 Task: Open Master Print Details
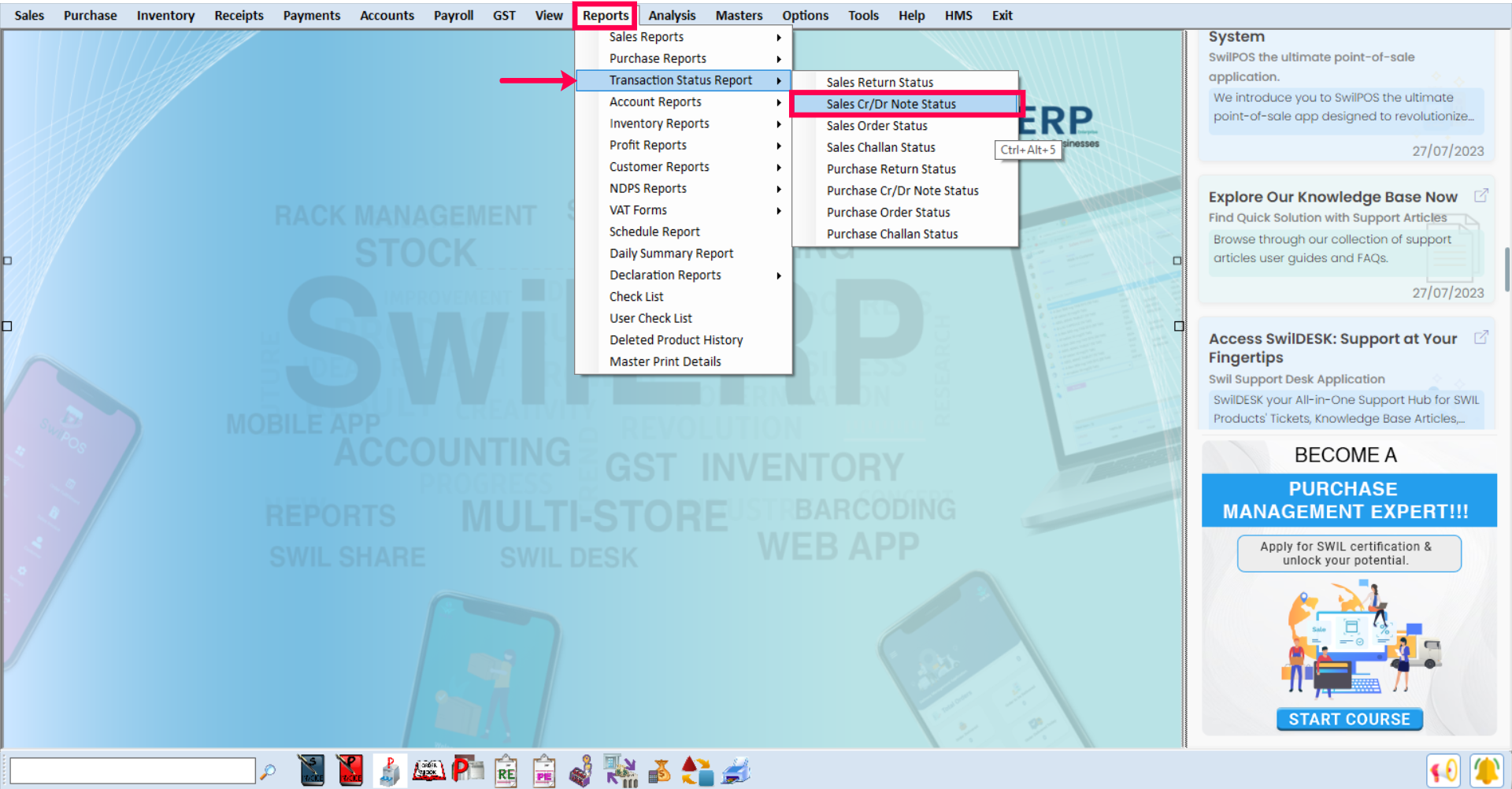684,361
